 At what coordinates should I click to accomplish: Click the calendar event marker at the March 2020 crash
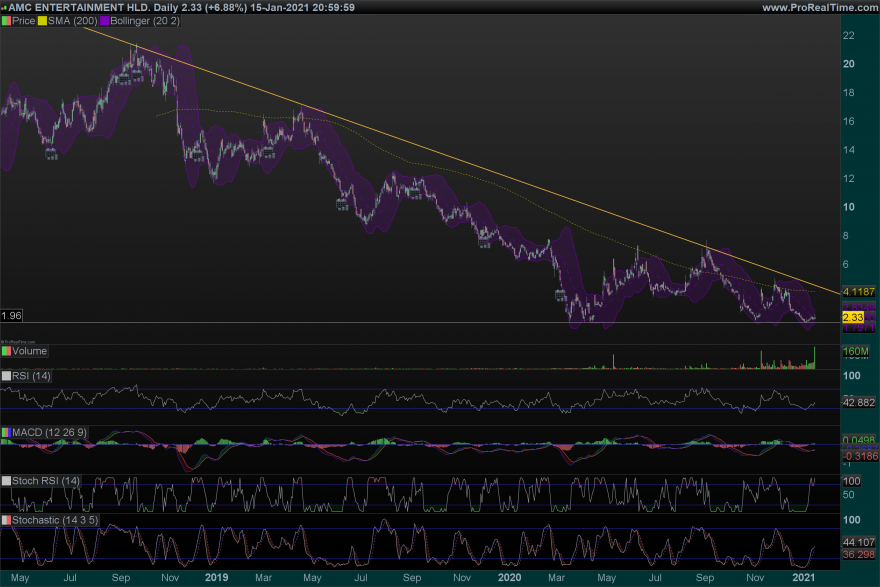click(x=560, y=295)
